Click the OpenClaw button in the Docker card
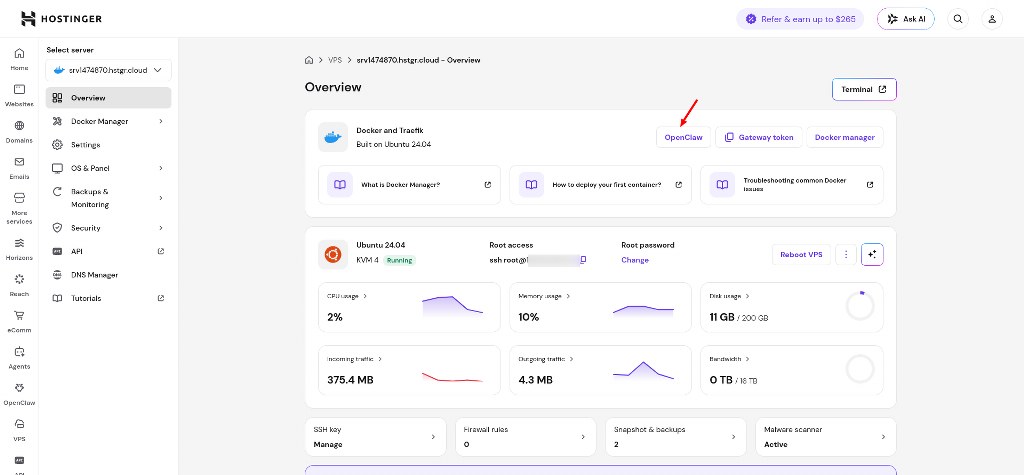Viewport: 1024px width, 475px height. [684, 137]
